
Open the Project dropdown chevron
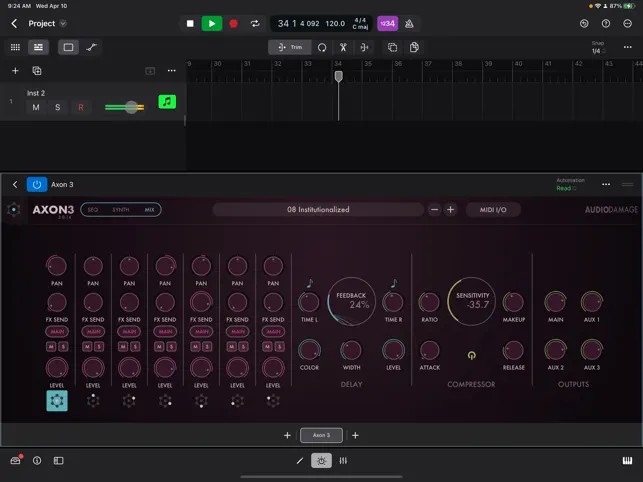click(x=63, y=23)
